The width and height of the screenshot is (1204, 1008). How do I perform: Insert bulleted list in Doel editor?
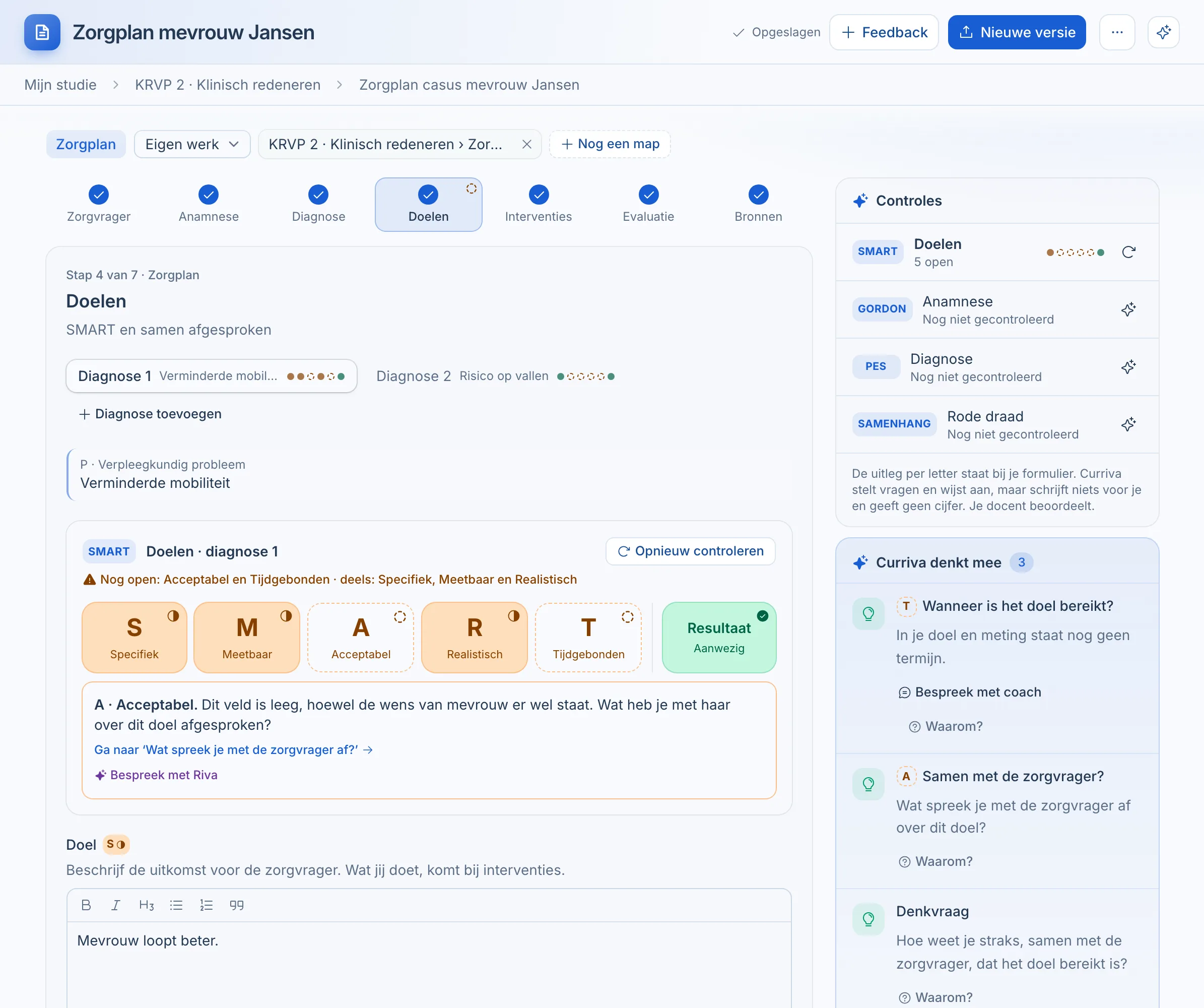tap(176, 905)
